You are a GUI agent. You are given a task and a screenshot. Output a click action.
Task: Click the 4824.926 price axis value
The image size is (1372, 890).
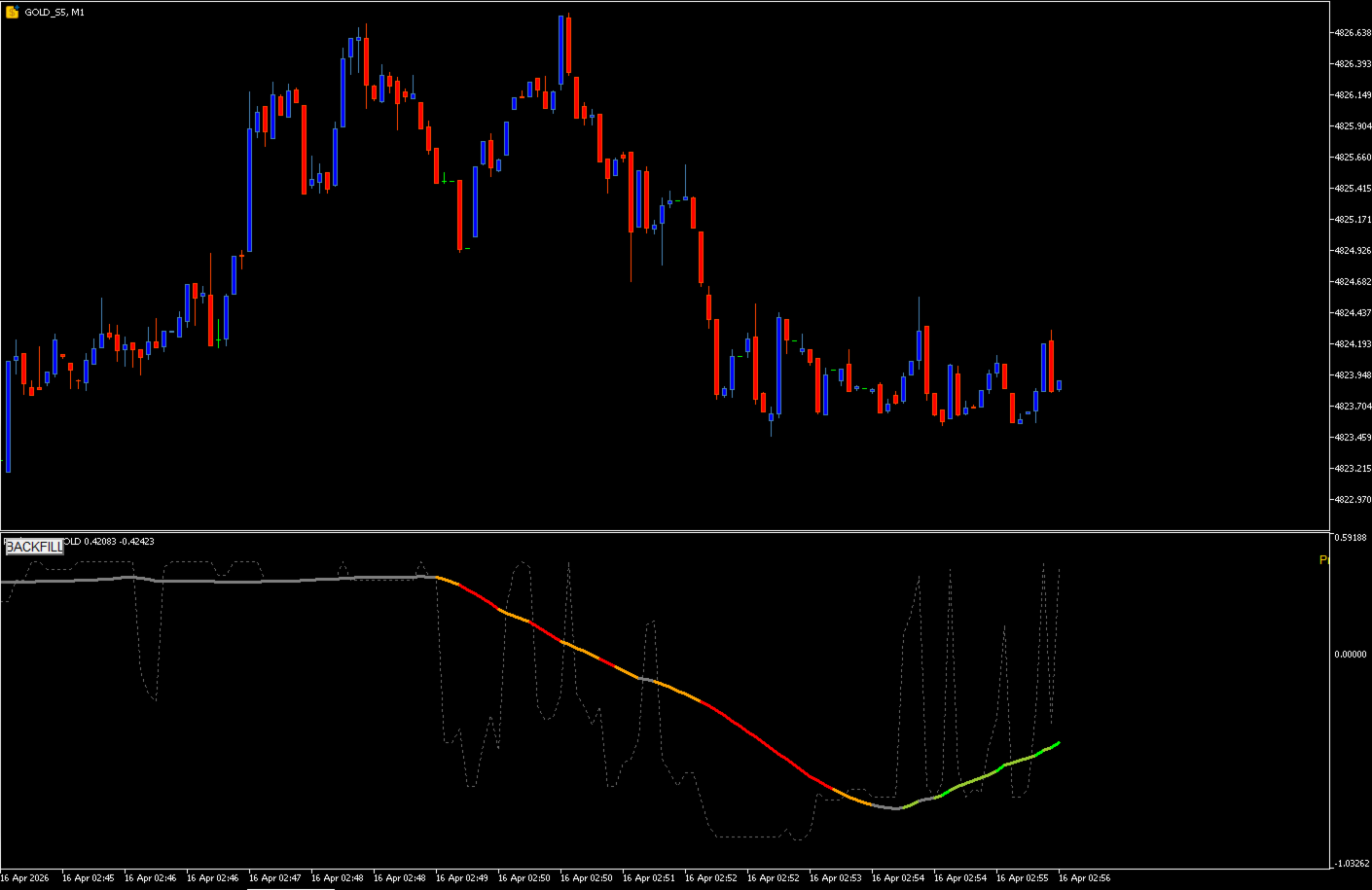1353,251
